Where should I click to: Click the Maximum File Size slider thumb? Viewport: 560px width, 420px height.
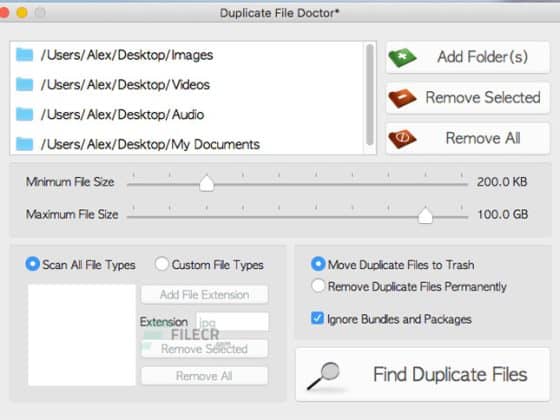[425, 215]
